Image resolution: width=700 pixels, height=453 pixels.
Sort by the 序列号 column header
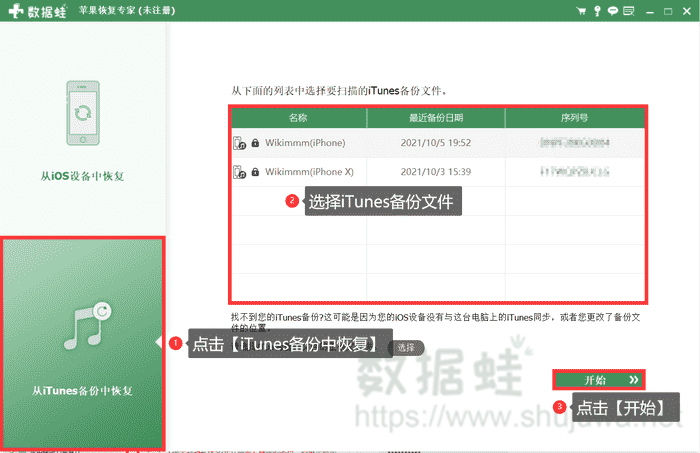pos(575,118)
